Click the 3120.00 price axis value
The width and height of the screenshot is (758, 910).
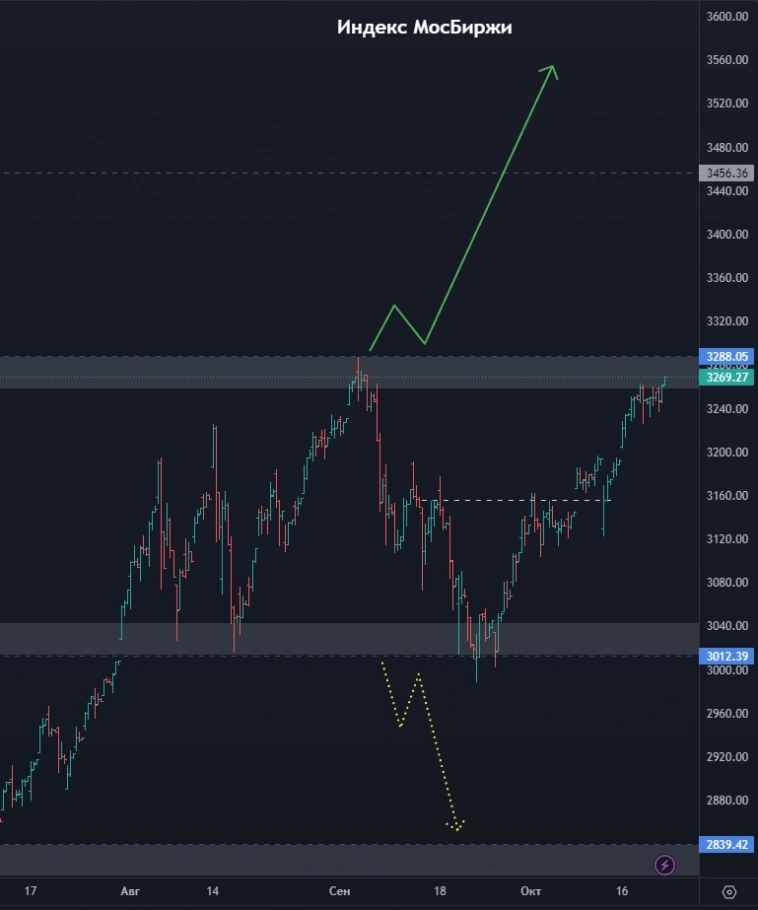click(x=727, y=539)
